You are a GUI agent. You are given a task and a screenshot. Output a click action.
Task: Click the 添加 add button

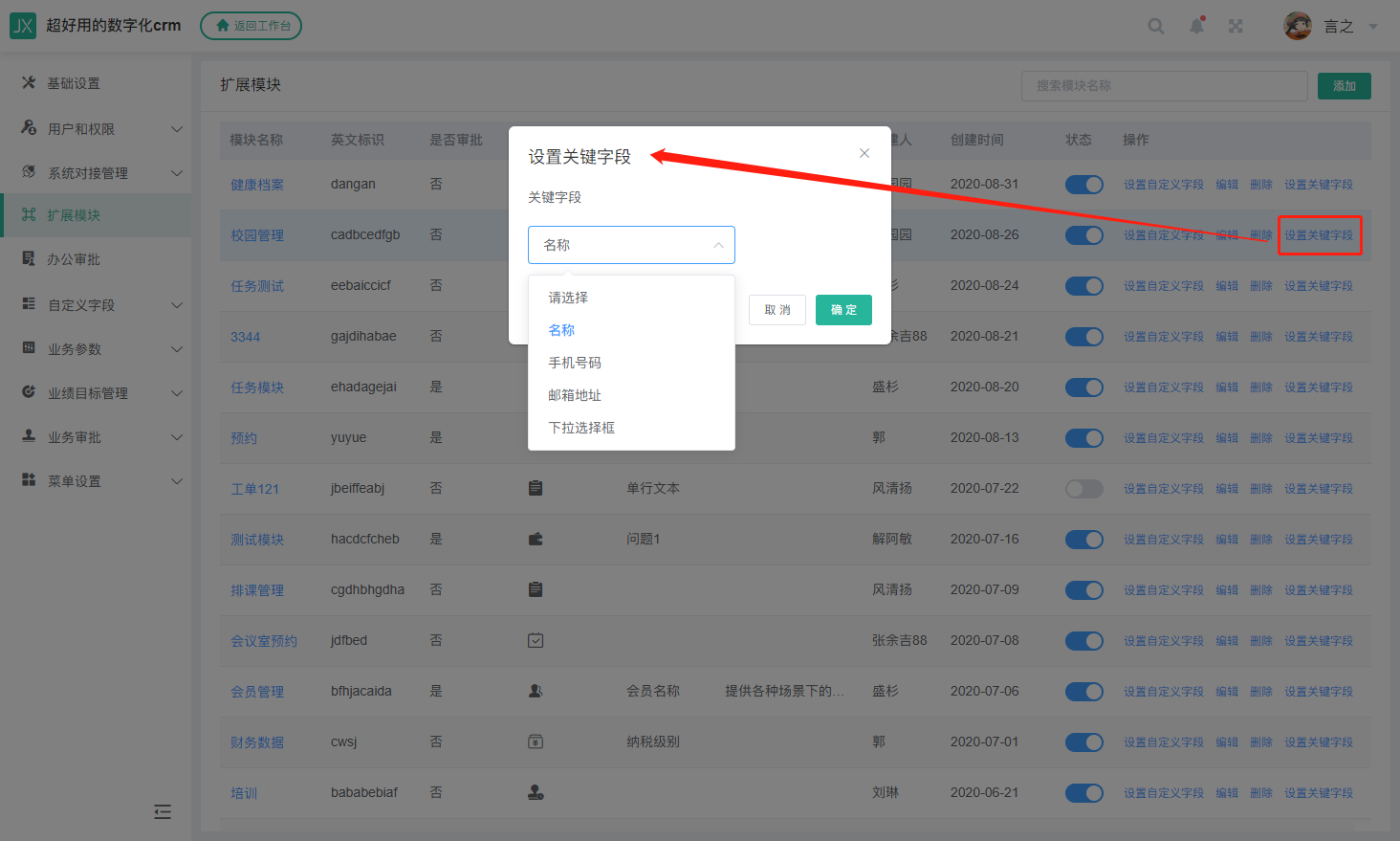click(x=1345, y=86)
